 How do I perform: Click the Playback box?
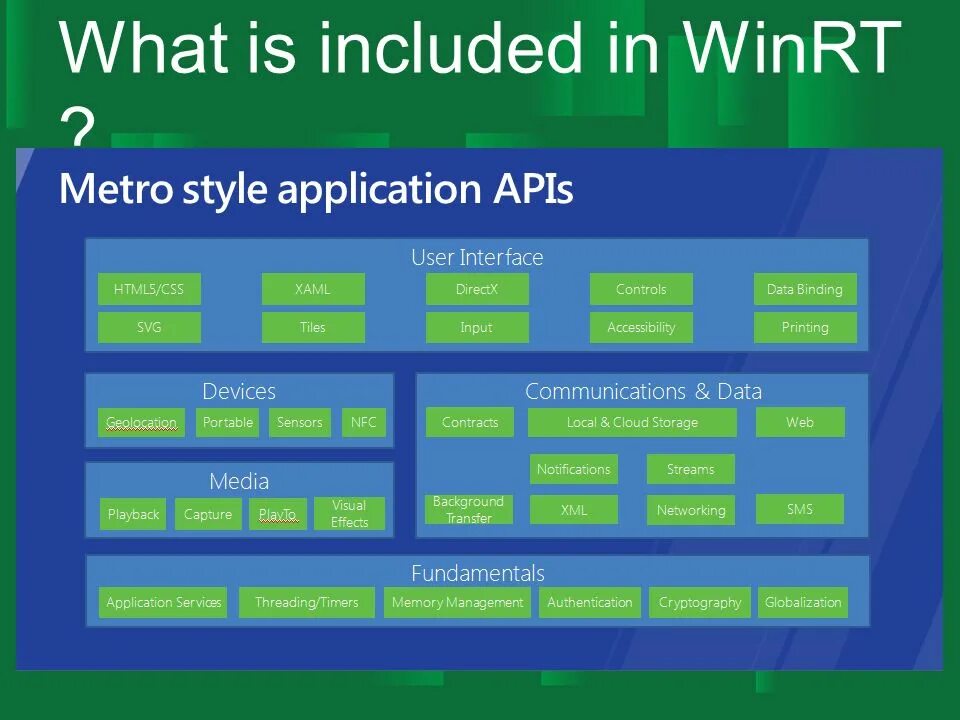click(x=133, y=514)
